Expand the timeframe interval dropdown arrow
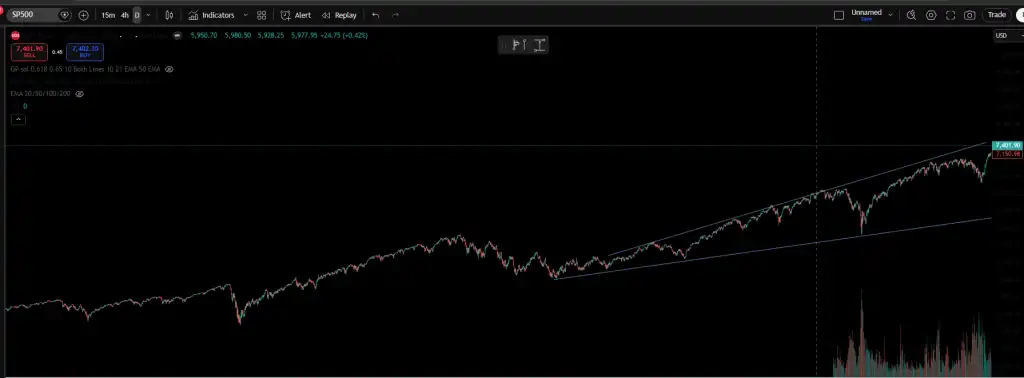This screenshot has width=1024, height=378. [148, 15]
